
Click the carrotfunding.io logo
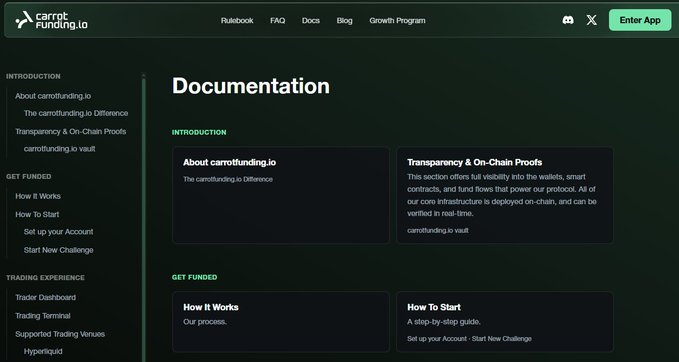(51, 20)
